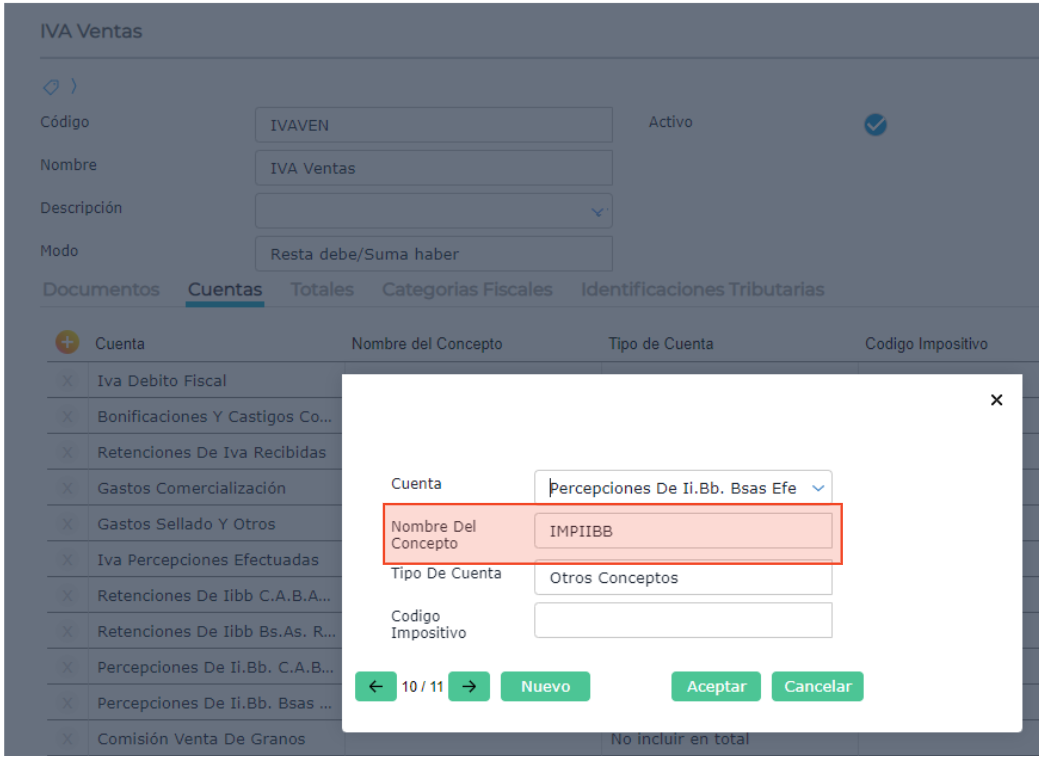This screenshot has width=1043, height=763.
Task: Focus the Nombre Del Concepto field
Action: pyautogui.click(x=683, y=532)
